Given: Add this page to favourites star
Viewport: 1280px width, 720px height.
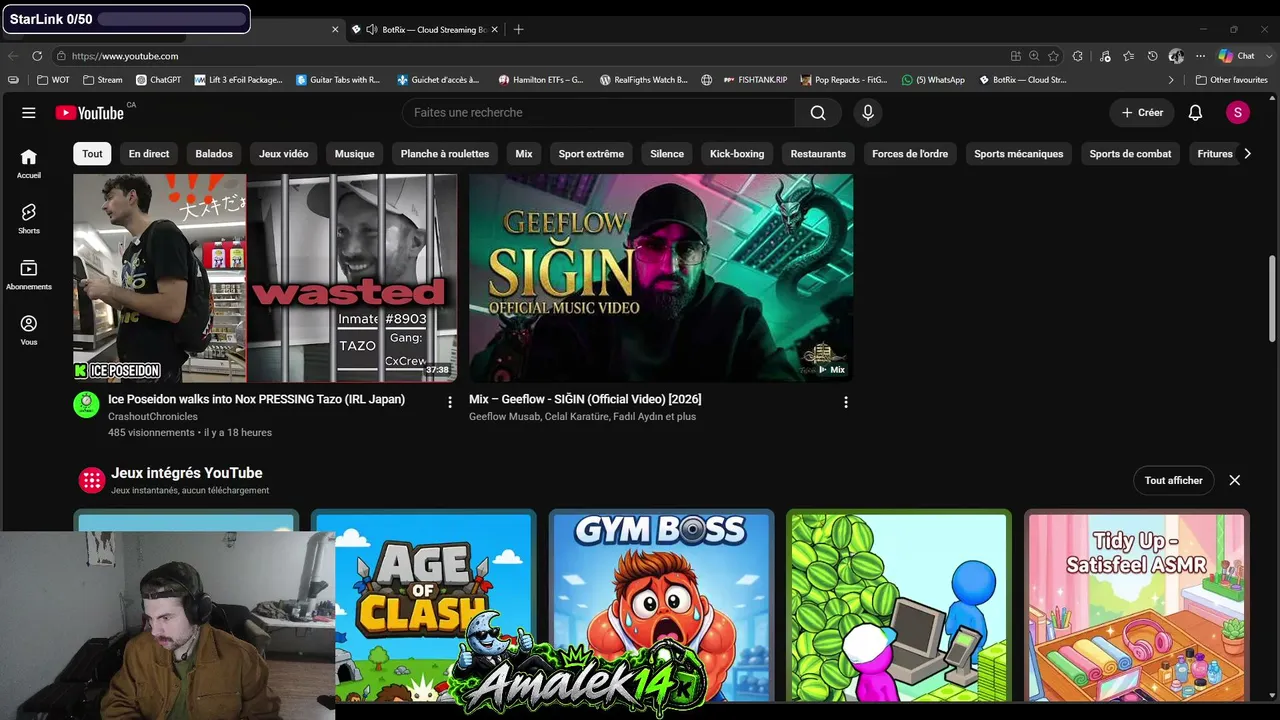Looking at the screenshot, I should (1053, 56).
